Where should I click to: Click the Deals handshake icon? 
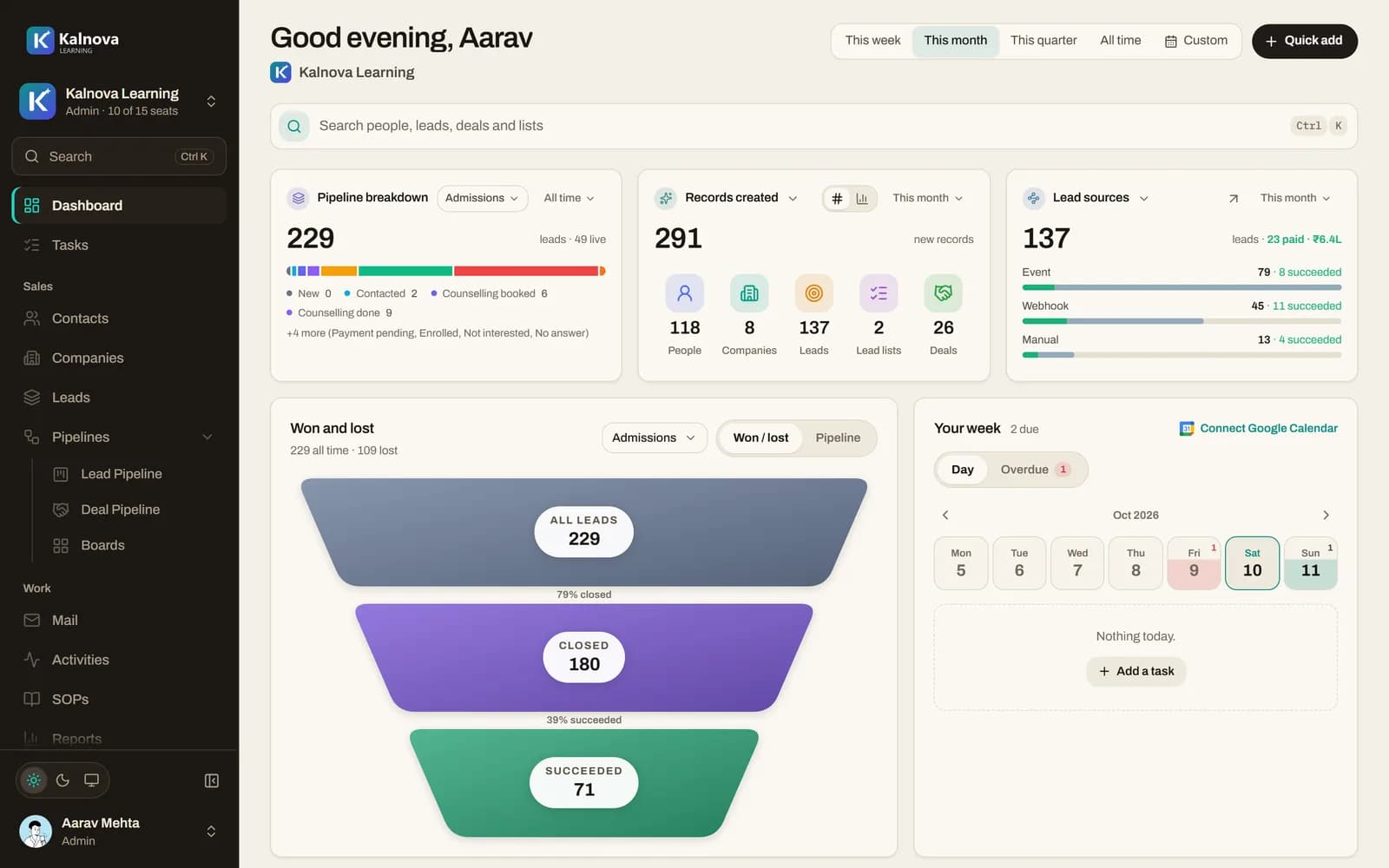944,293
